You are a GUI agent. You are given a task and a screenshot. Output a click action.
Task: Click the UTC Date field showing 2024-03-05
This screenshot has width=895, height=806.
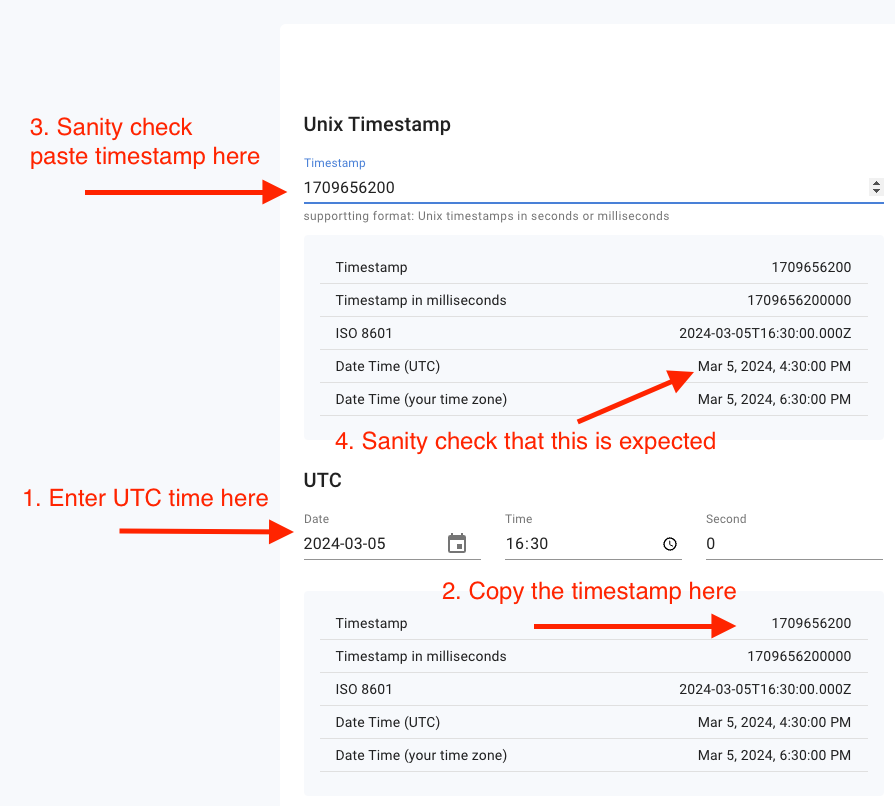tap(370, 544)
